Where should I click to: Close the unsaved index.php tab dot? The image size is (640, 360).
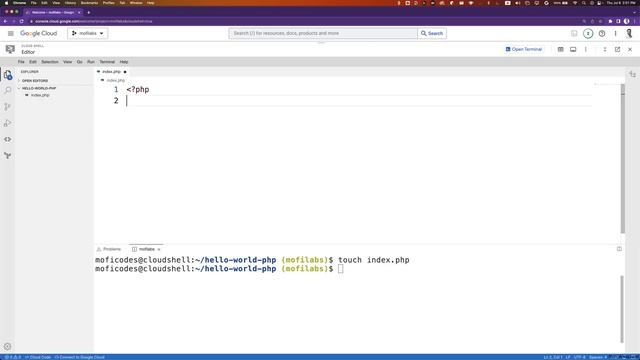tap(125, 72)
